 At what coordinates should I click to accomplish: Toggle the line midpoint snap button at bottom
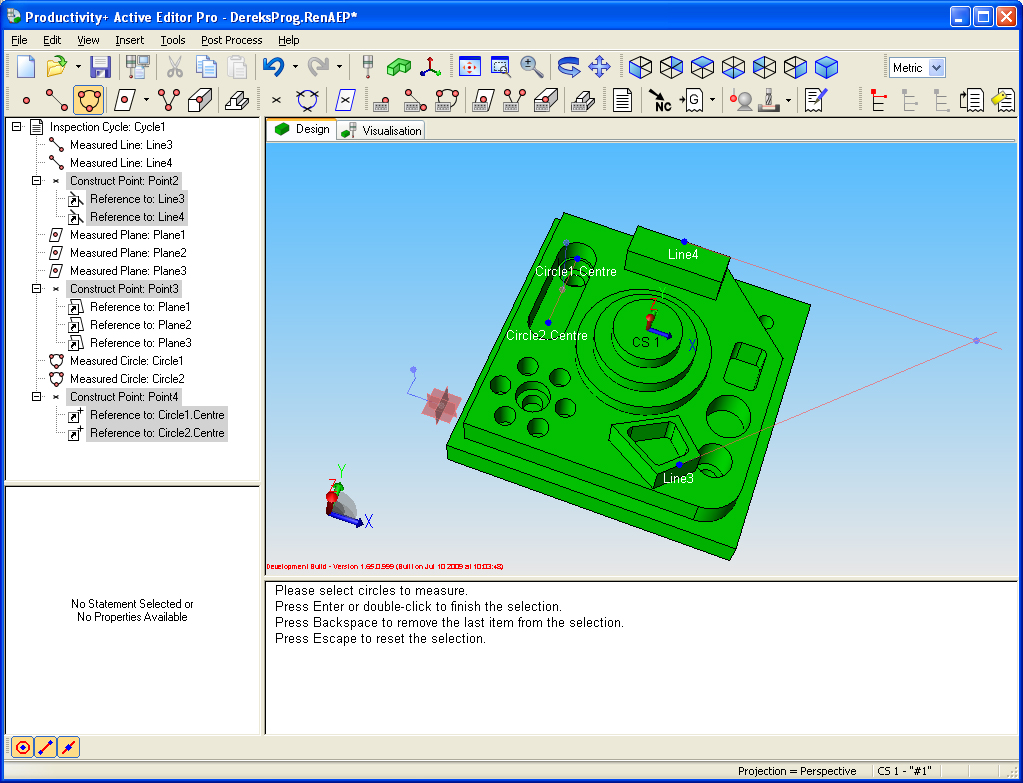point(68,747)
